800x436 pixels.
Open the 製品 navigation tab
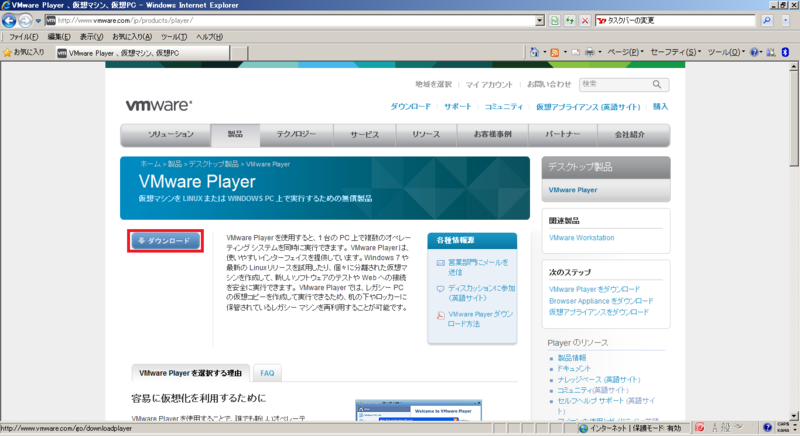[235, 134]
